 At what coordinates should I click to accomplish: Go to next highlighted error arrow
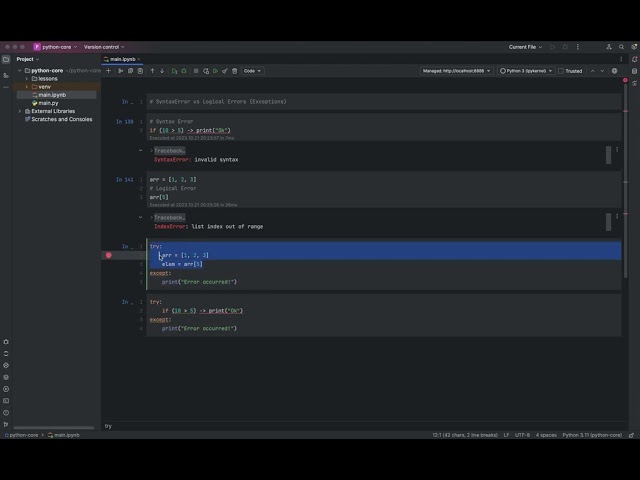602,71
